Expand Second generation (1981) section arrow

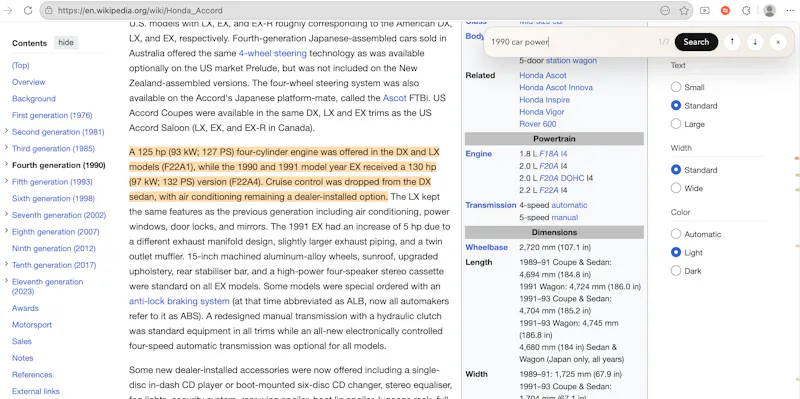[6, 131]
